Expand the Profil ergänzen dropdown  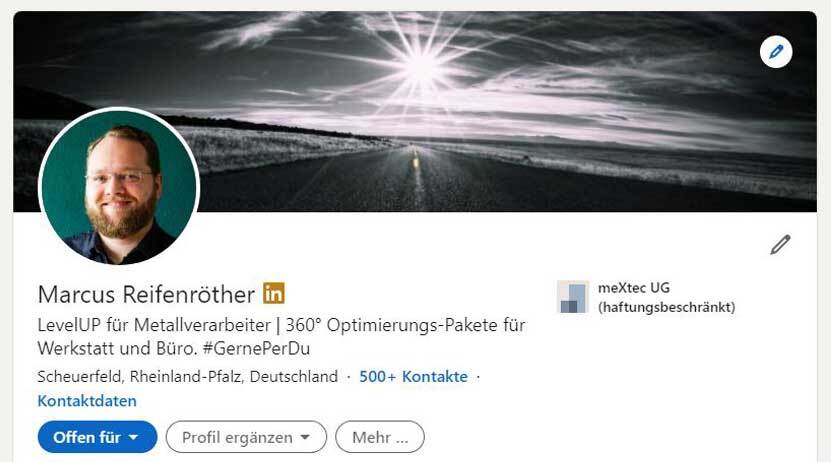[x=246, y=437]
